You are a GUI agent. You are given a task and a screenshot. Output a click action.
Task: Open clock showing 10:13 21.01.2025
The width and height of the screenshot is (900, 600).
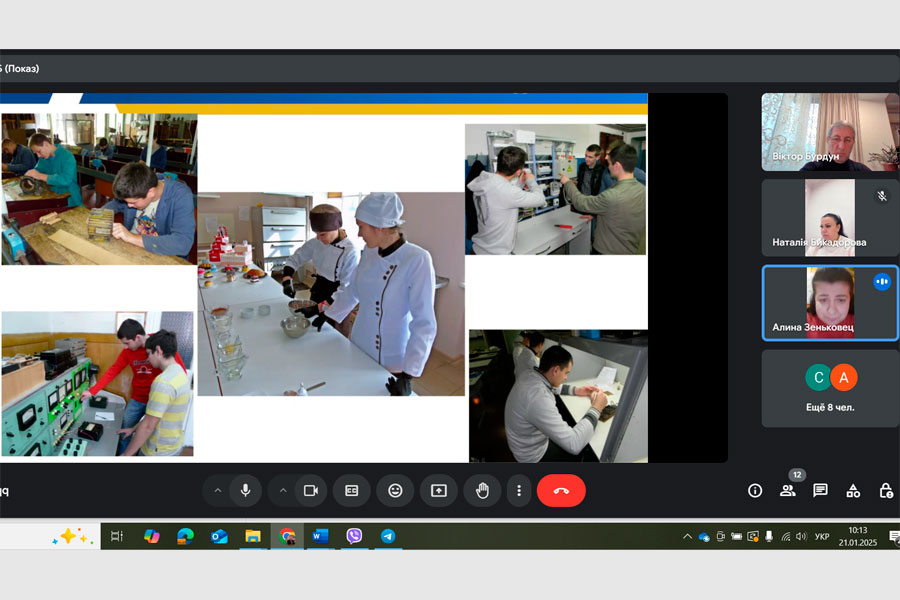[x=858, y=536]
